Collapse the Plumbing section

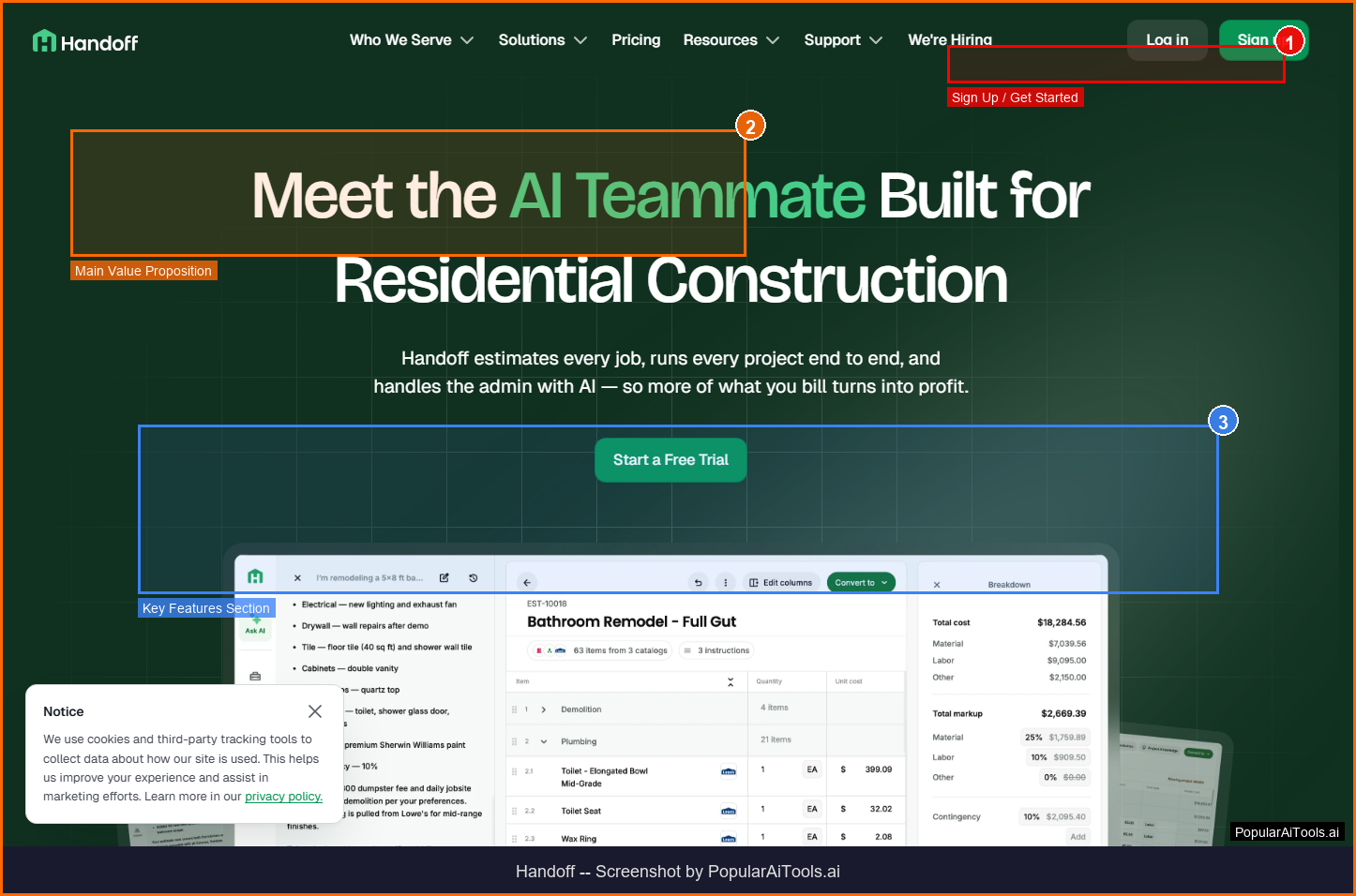click(x=544, y=741)
